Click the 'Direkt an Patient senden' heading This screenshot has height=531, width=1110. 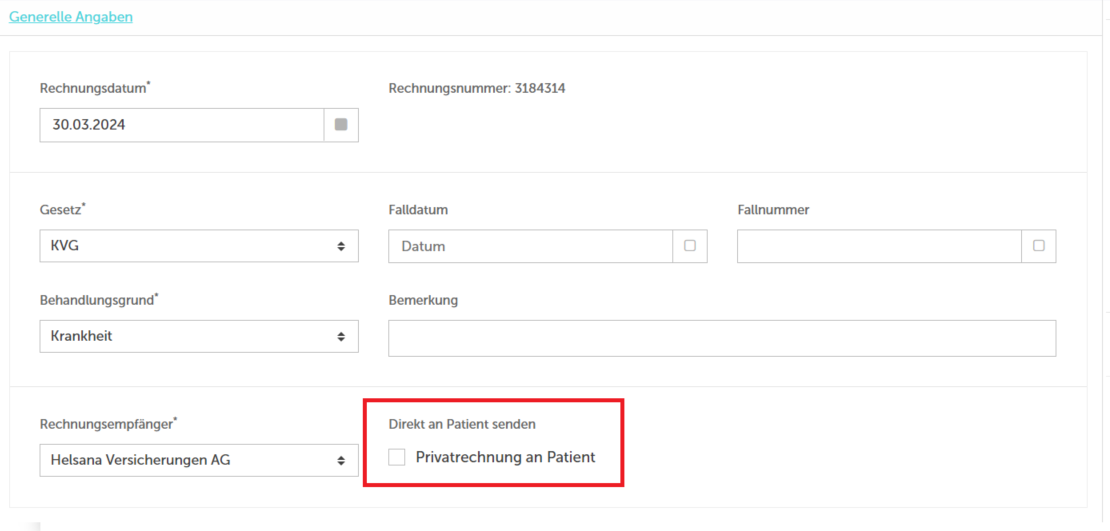pos(462,424)
